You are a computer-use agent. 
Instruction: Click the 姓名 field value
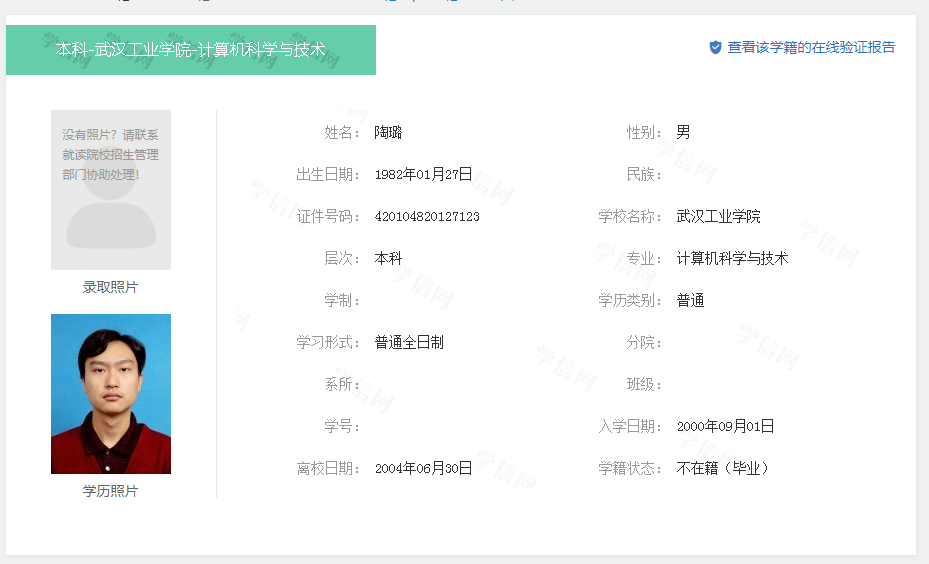click(x=388, y=132)
